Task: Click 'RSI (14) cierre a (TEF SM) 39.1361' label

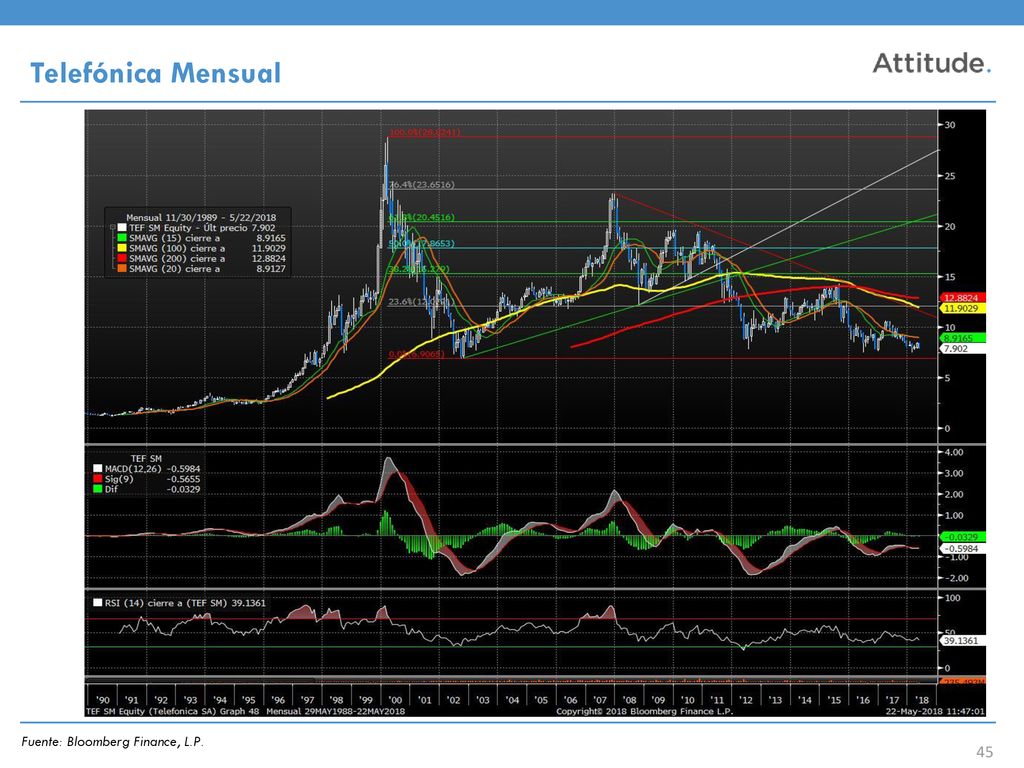Action: tap(185, 603)
